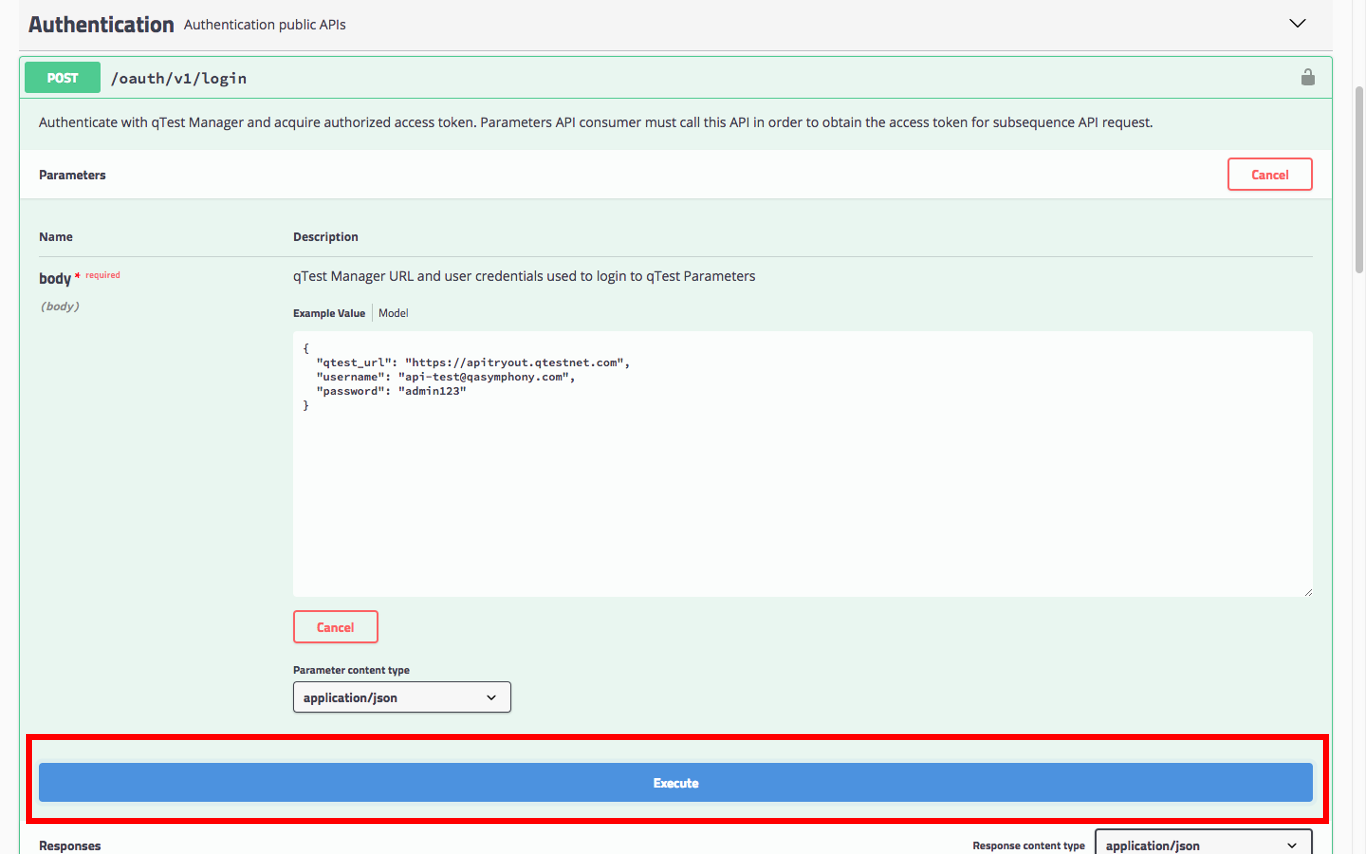Viewport: 1366px width, 854px height.
Task: Click the "(body)" parameter type text
Action: [60, 306]
